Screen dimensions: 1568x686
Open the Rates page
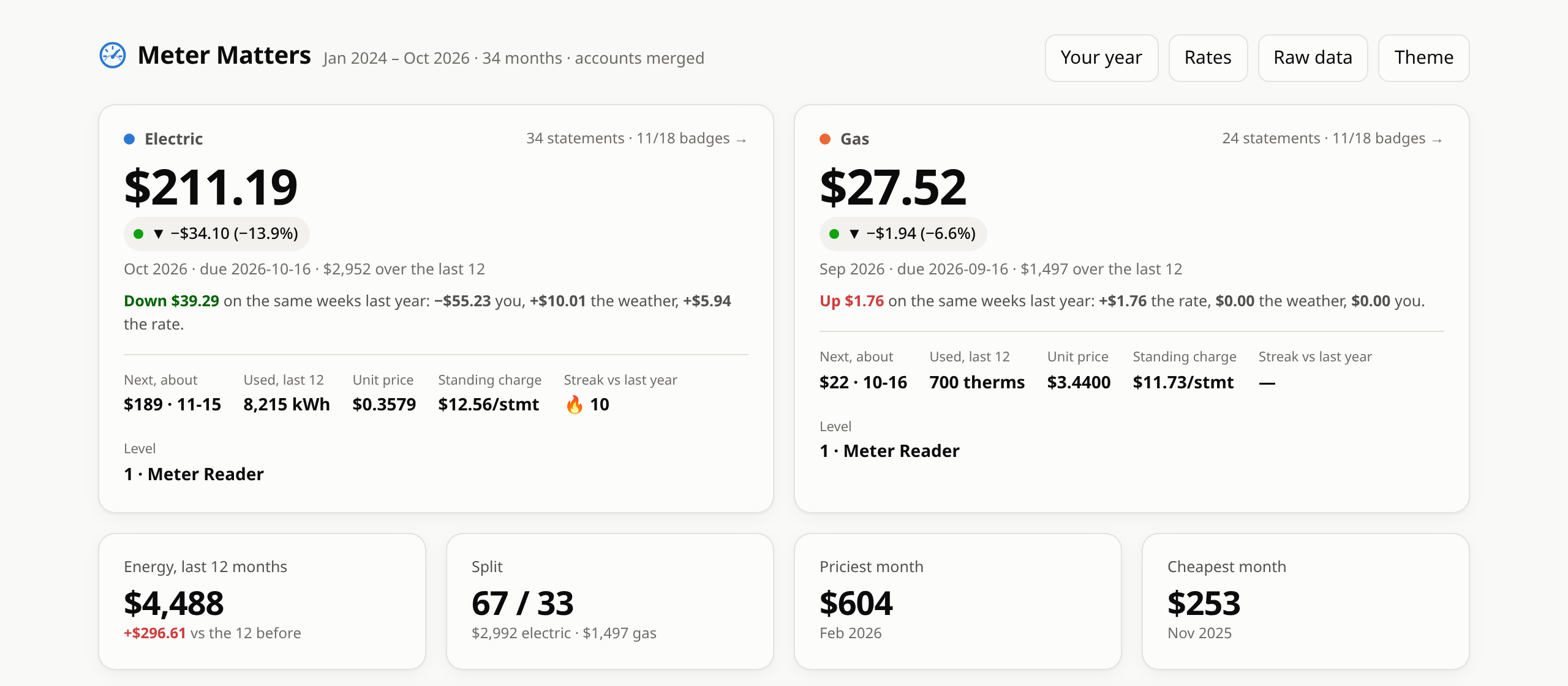(x=1208, y=58)
